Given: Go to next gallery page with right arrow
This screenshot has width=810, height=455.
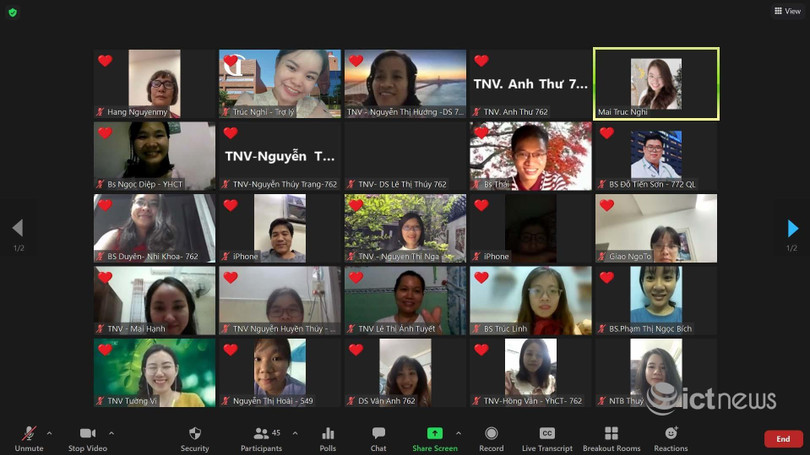Looking at the screenshot, I should click(792, 229).
